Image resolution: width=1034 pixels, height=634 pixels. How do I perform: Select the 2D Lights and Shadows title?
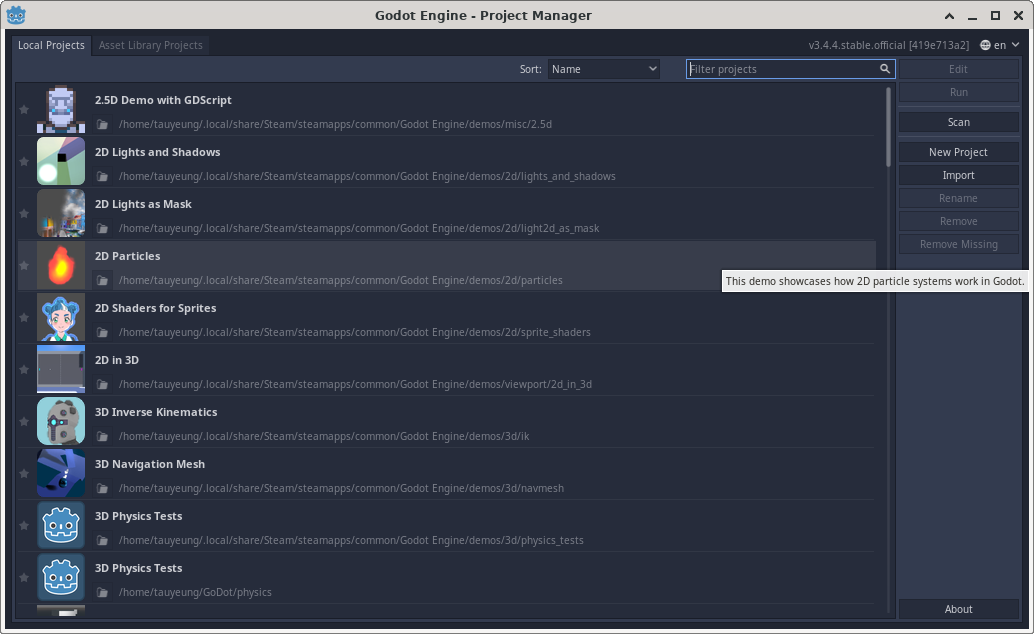(158, 152)
